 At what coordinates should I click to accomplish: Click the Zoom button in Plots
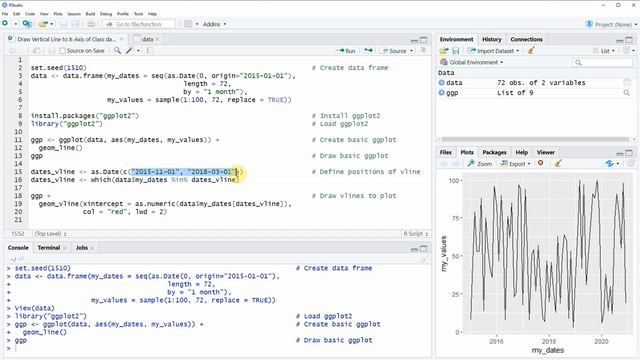click(480, 163)
